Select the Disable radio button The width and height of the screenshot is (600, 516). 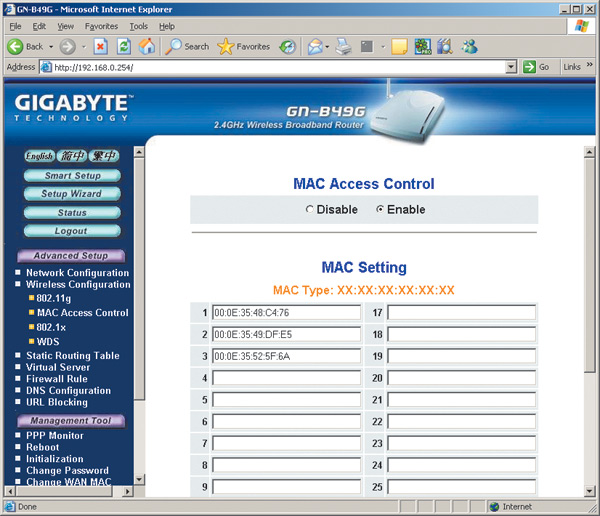[309, 209]
